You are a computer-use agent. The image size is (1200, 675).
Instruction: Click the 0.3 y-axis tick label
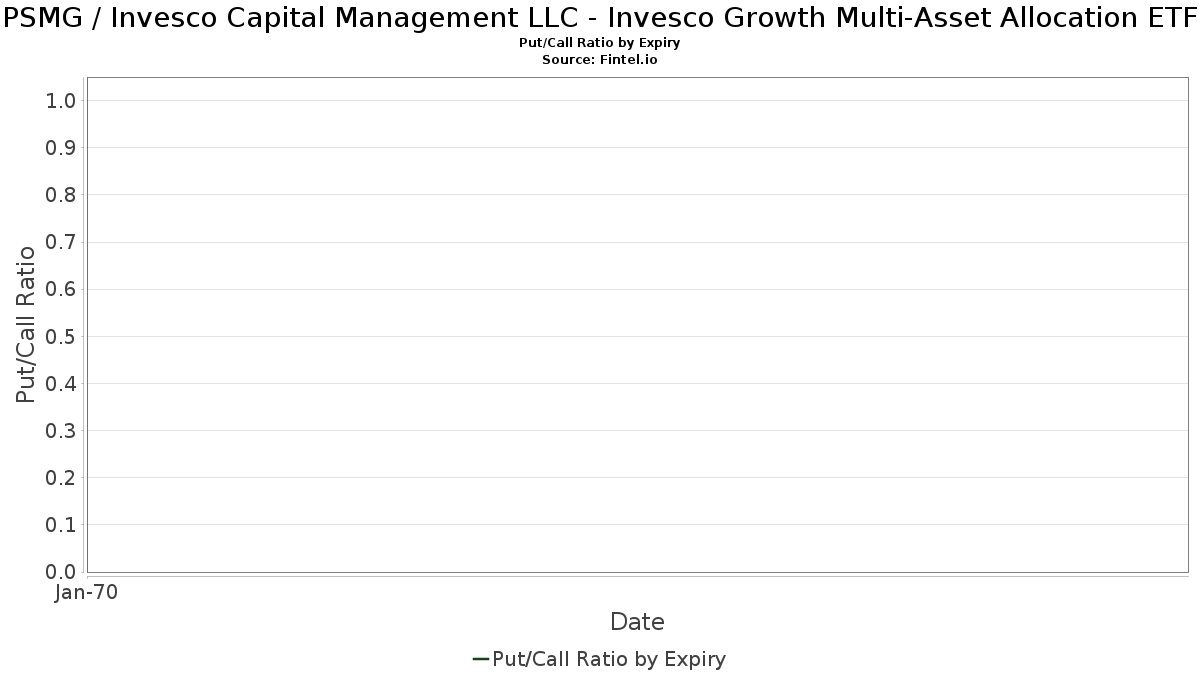61,430
